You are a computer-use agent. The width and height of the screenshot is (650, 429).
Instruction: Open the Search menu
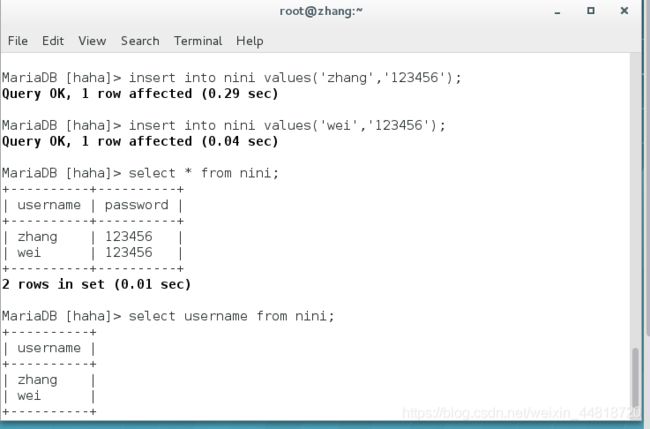[x=140, y=41]
